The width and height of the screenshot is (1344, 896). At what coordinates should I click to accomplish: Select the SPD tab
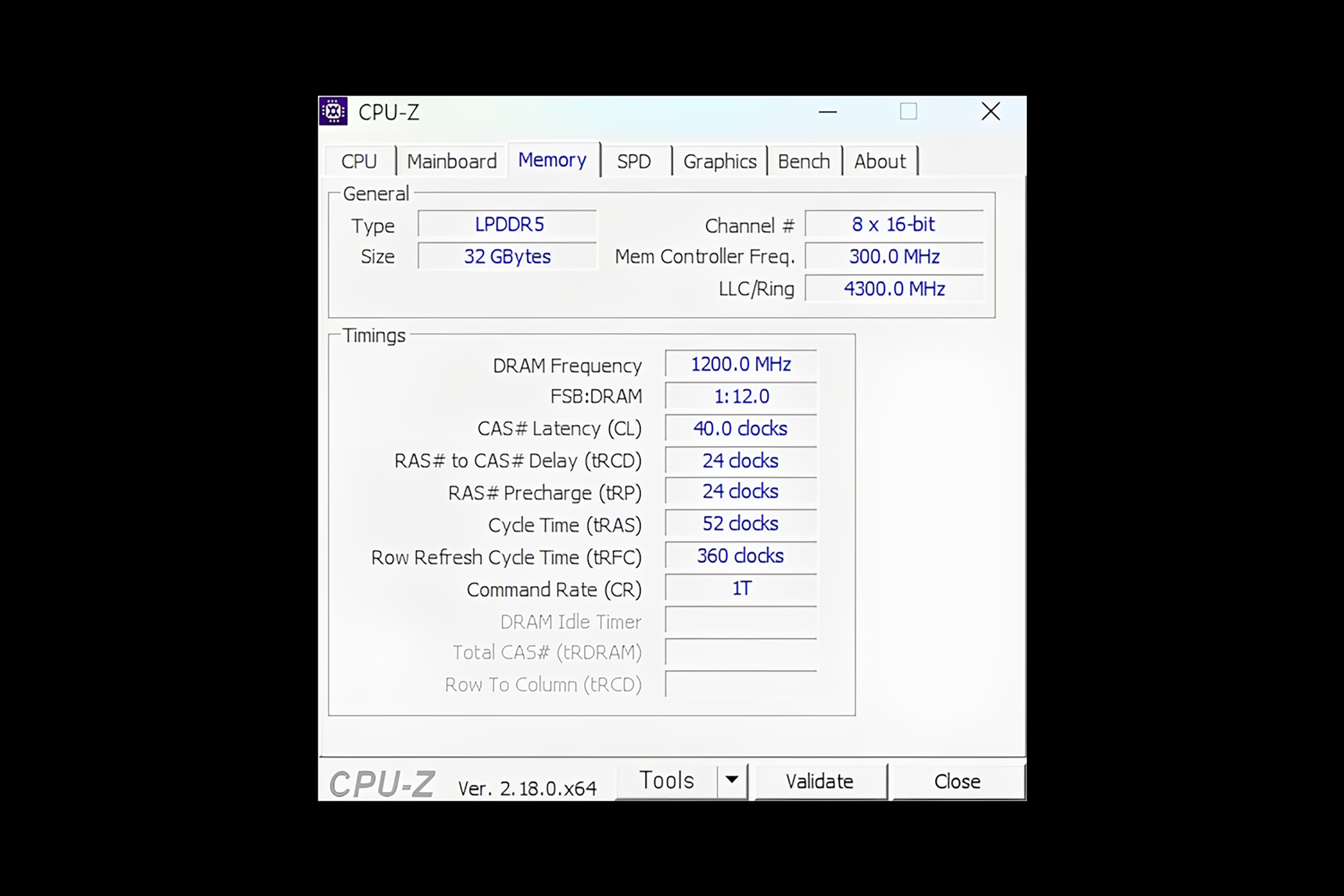[x=634, y=161]
